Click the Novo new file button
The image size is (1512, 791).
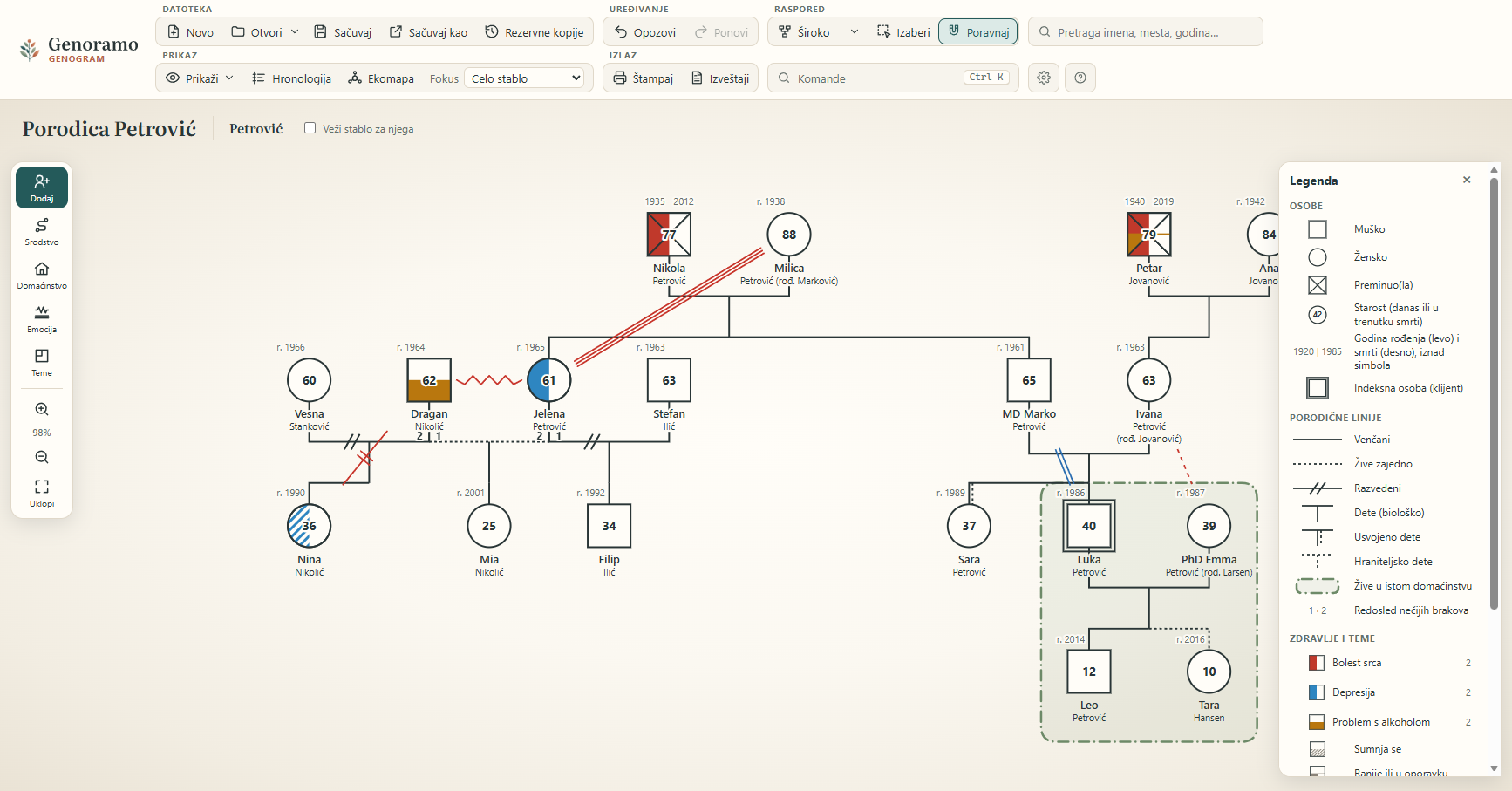pyautogui.click(x=190, y=32)
